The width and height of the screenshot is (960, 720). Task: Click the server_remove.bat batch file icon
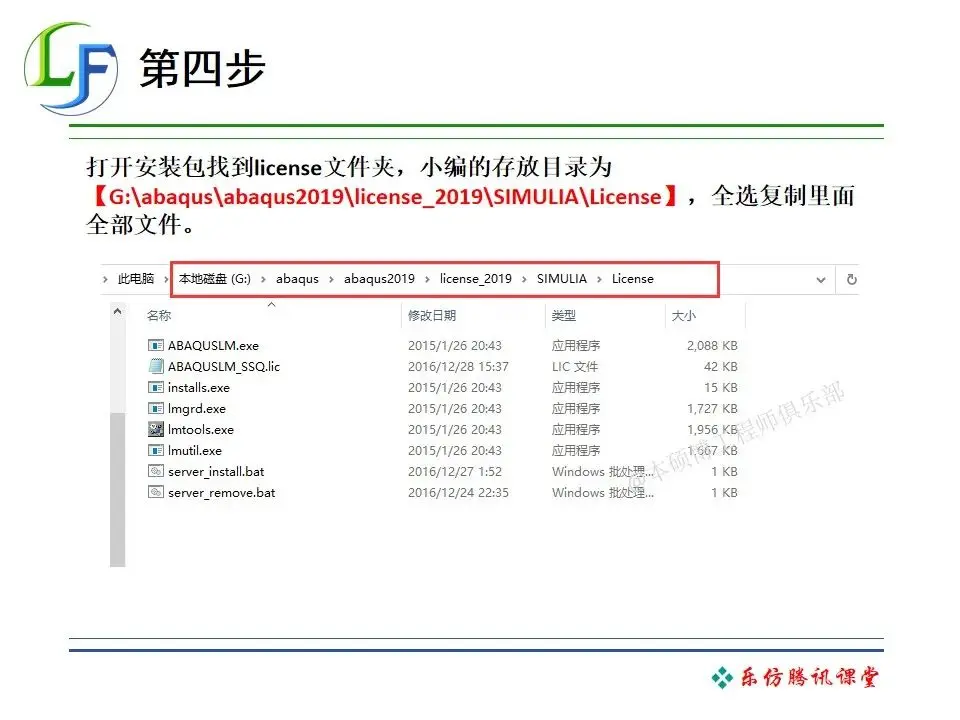coord(156,492)
